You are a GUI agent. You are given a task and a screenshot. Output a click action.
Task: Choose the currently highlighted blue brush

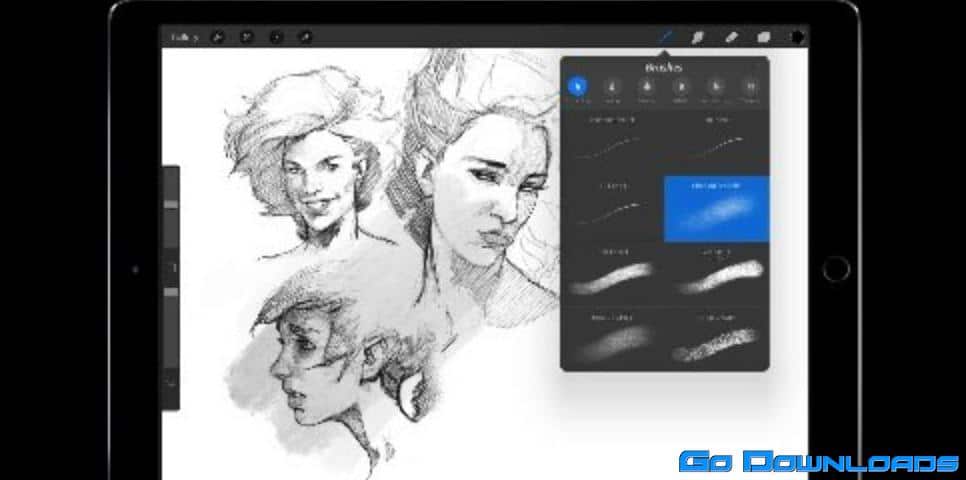[x=717, y=208]
